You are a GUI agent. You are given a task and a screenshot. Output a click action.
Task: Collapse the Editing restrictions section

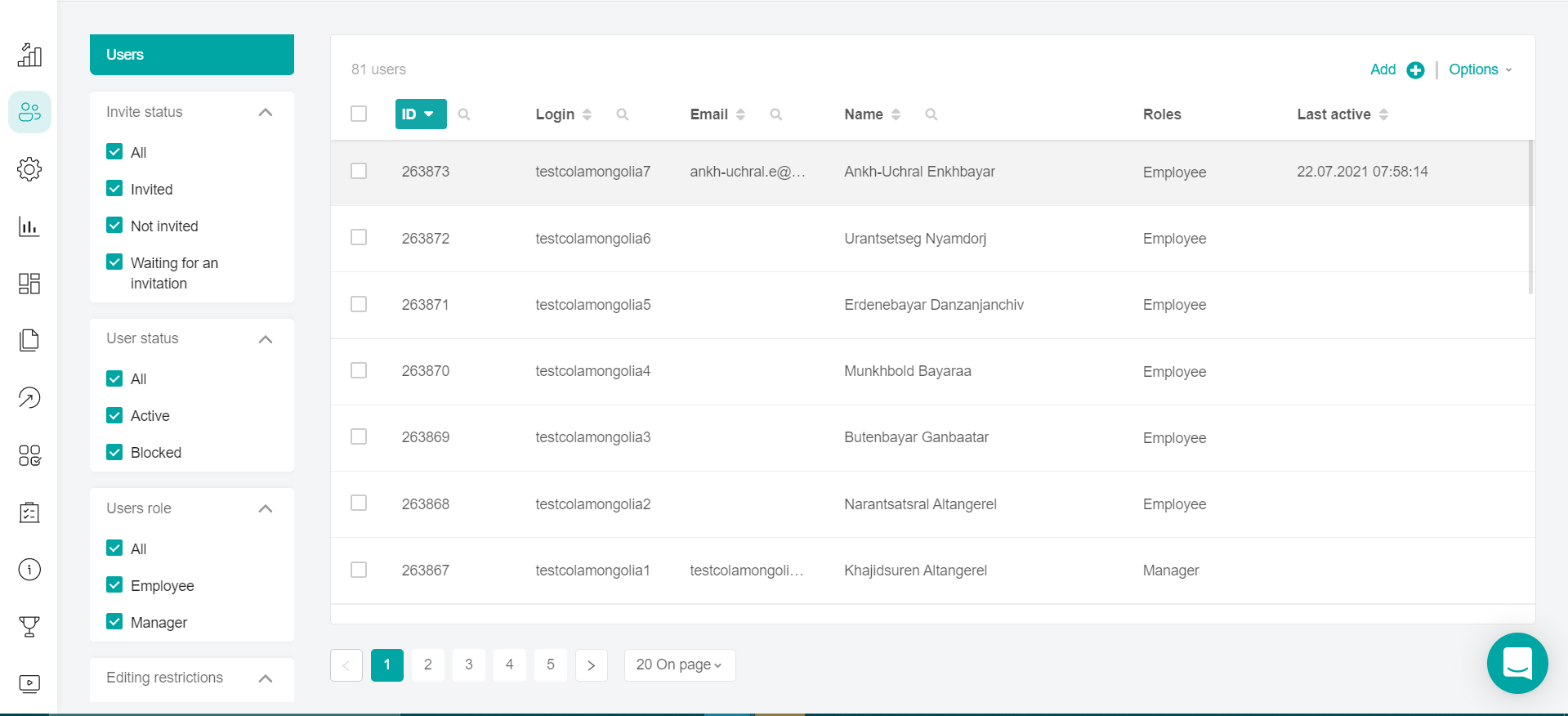pyautogui.click(x=266, y=678)
